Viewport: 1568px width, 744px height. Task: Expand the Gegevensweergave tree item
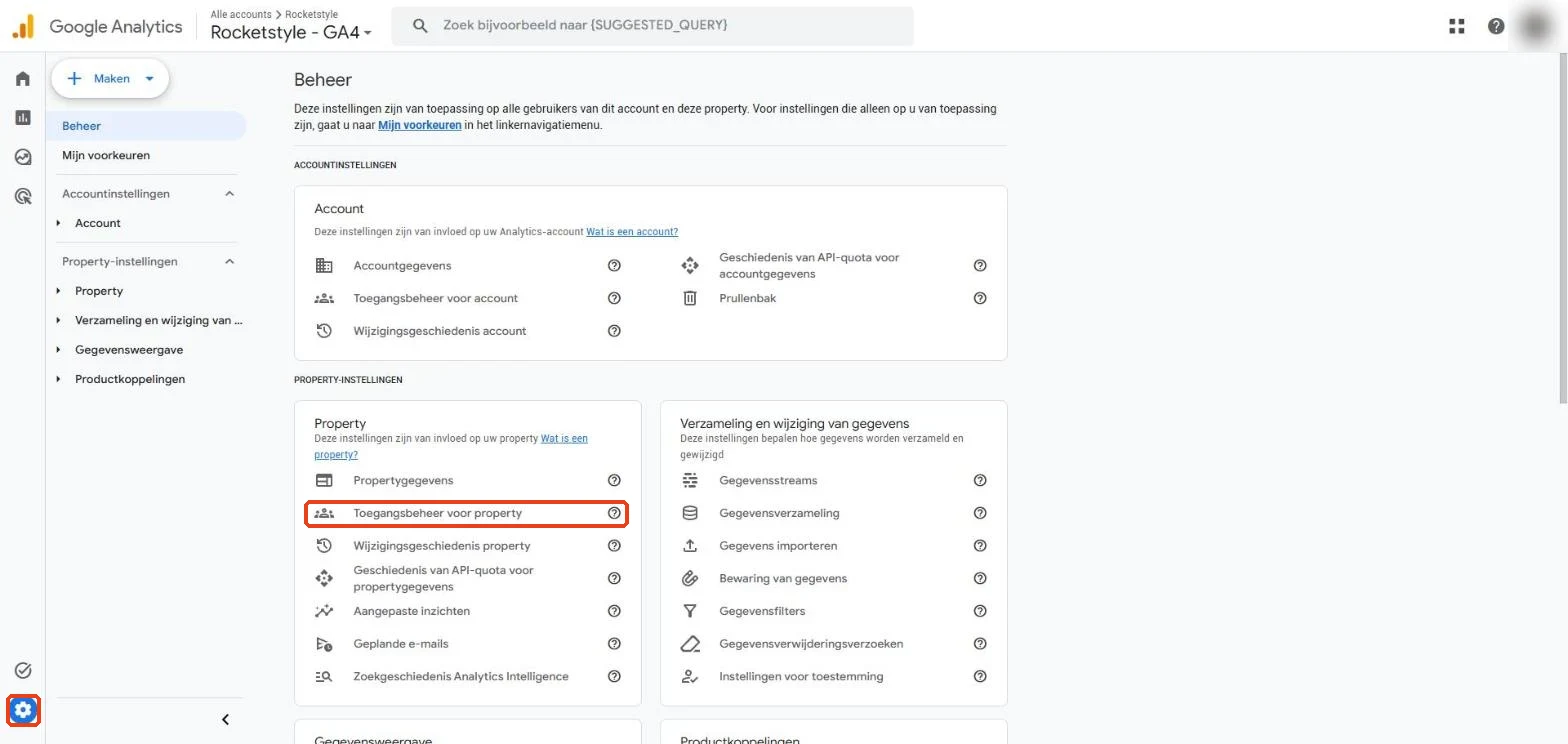59,350
